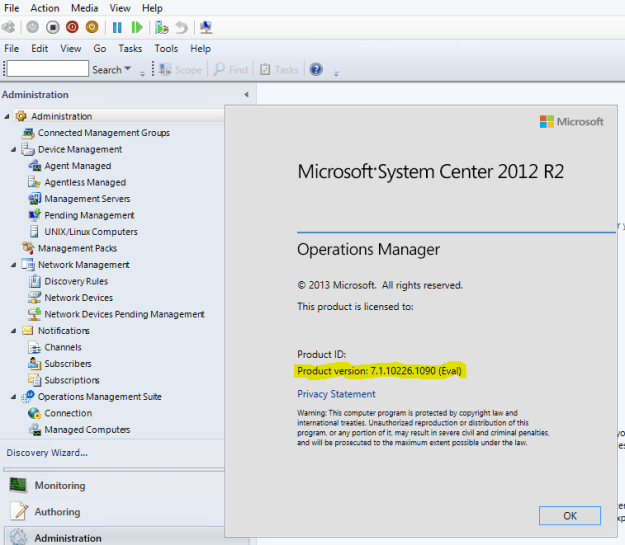Click OK in About dialog
This screenshot has height=545, width=625.
tap(570, 516)
